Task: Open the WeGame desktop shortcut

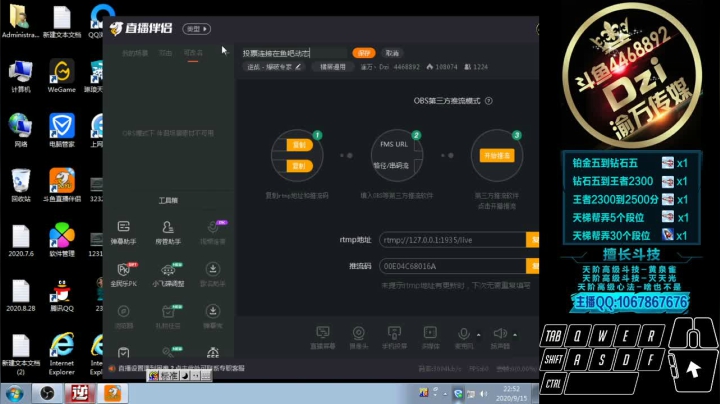Action: click(x=62, y=76)
